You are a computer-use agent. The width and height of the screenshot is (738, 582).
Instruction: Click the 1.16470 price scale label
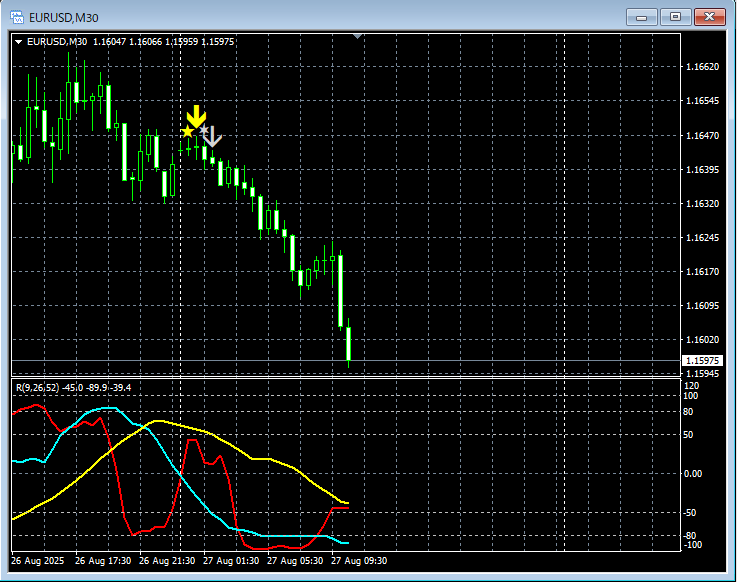[702, 136]
